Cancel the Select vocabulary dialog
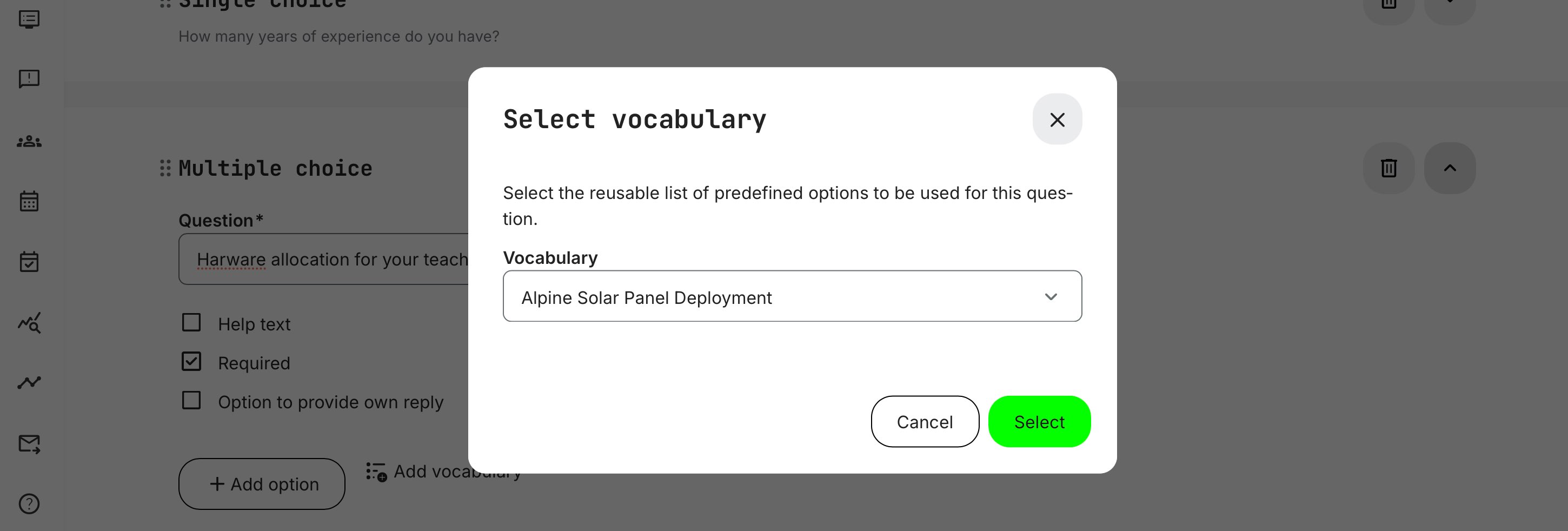The height and width of the screenshot is (531, 1568). 925,421
